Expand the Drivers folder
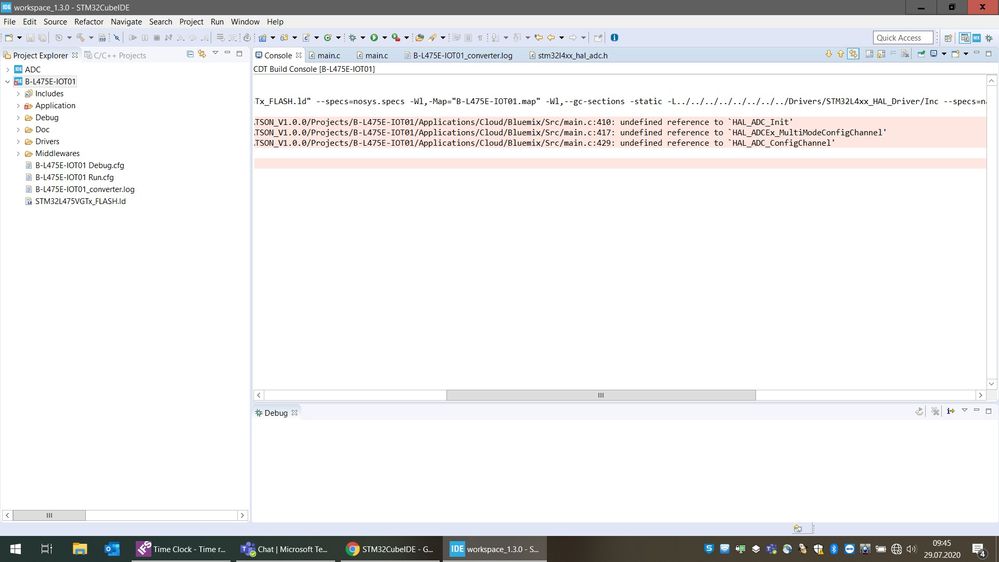999x562 pixels. (18, 141)
